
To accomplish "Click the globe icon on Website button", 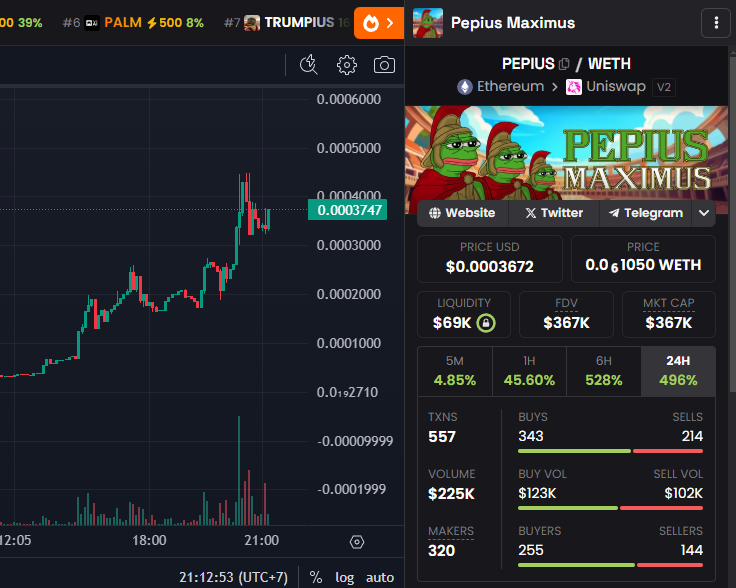I will [435, 213].
